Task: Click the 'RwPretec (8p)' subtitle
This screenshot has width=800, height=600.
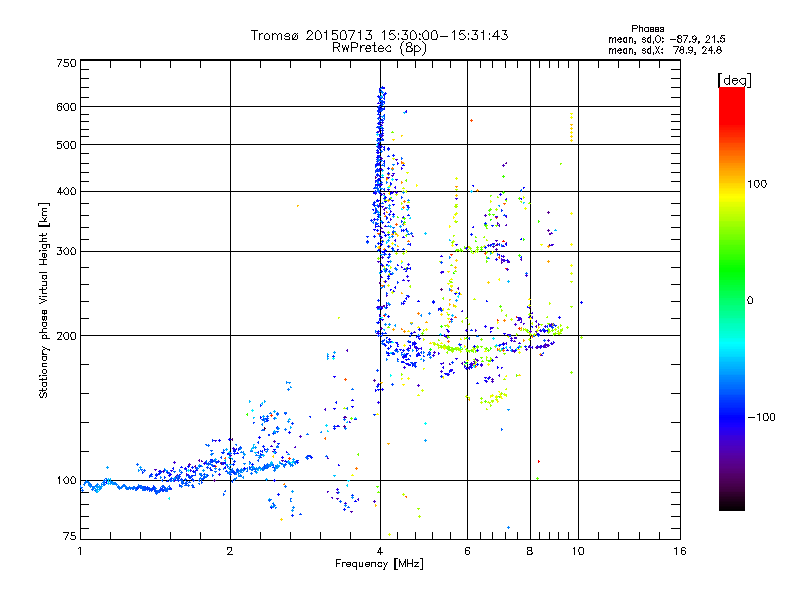Action: [x=379, y=48]
